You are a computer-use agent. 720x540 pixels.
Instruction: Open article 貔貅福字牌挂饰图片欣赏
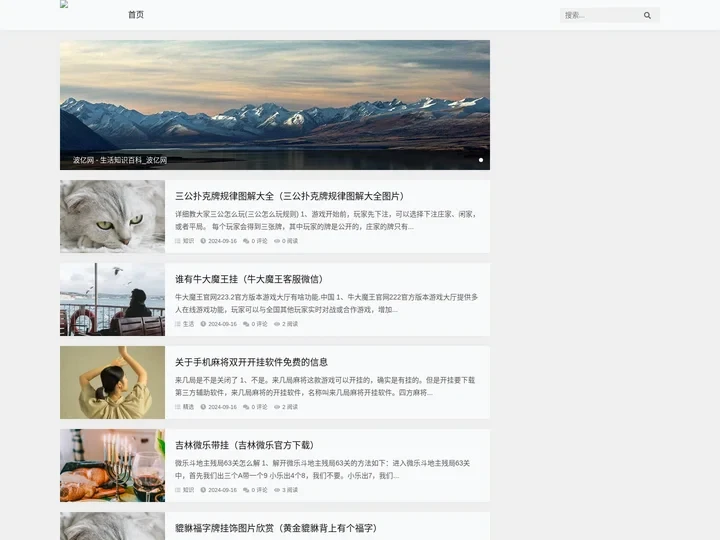click(276, 528)
